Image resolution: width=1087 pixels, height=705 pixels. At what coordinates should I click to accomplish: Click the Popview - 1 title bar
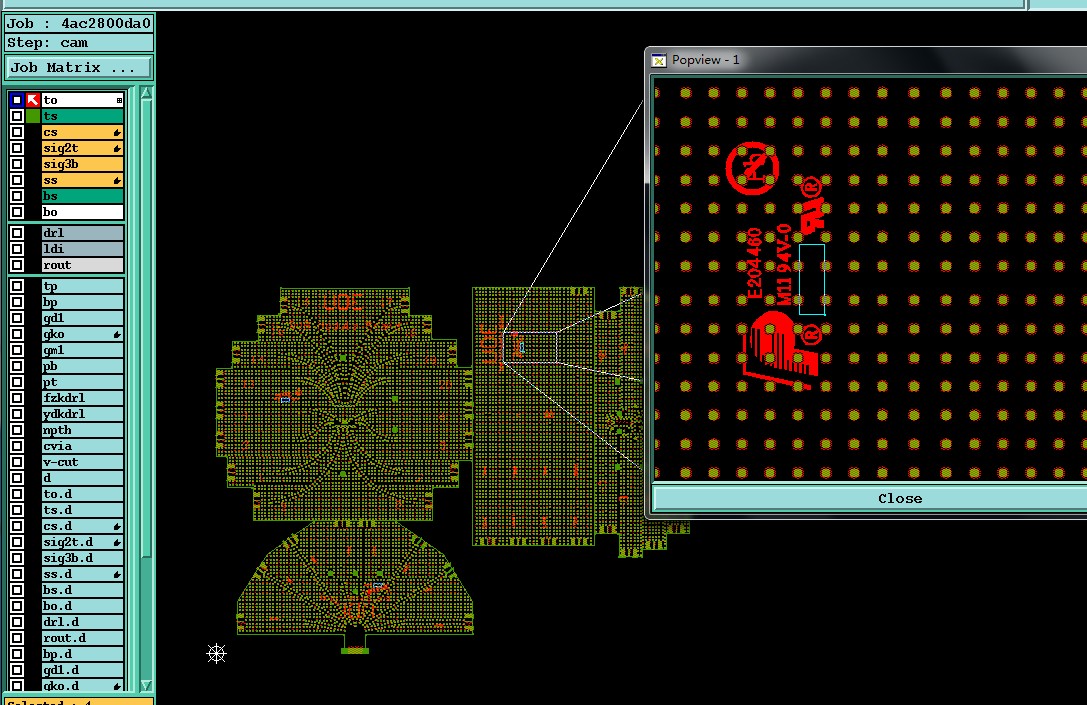[x=867, y=60]
